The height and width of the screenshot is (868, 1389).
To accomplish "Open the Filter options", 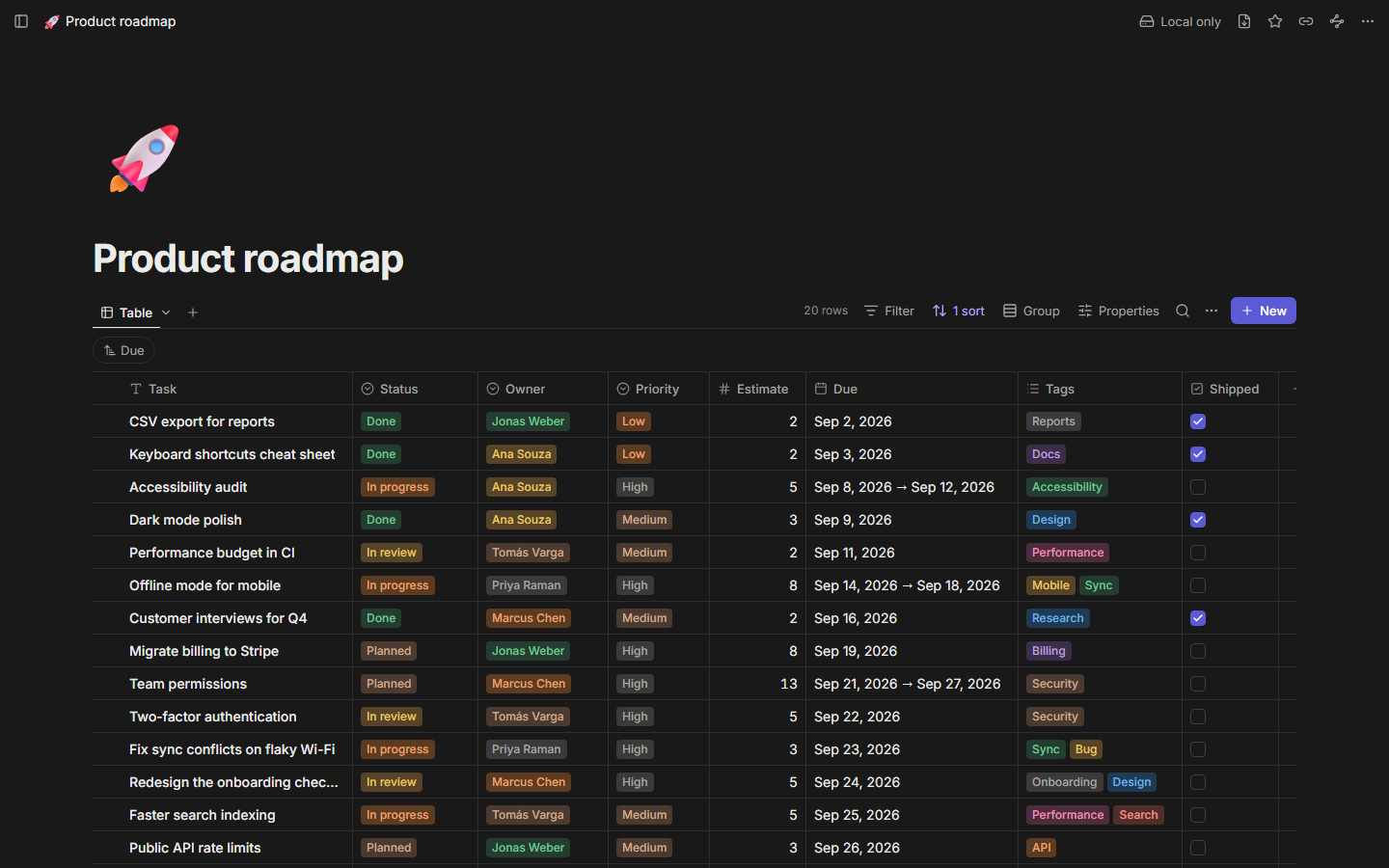I will pyautogui.click(x=889, y=311).
